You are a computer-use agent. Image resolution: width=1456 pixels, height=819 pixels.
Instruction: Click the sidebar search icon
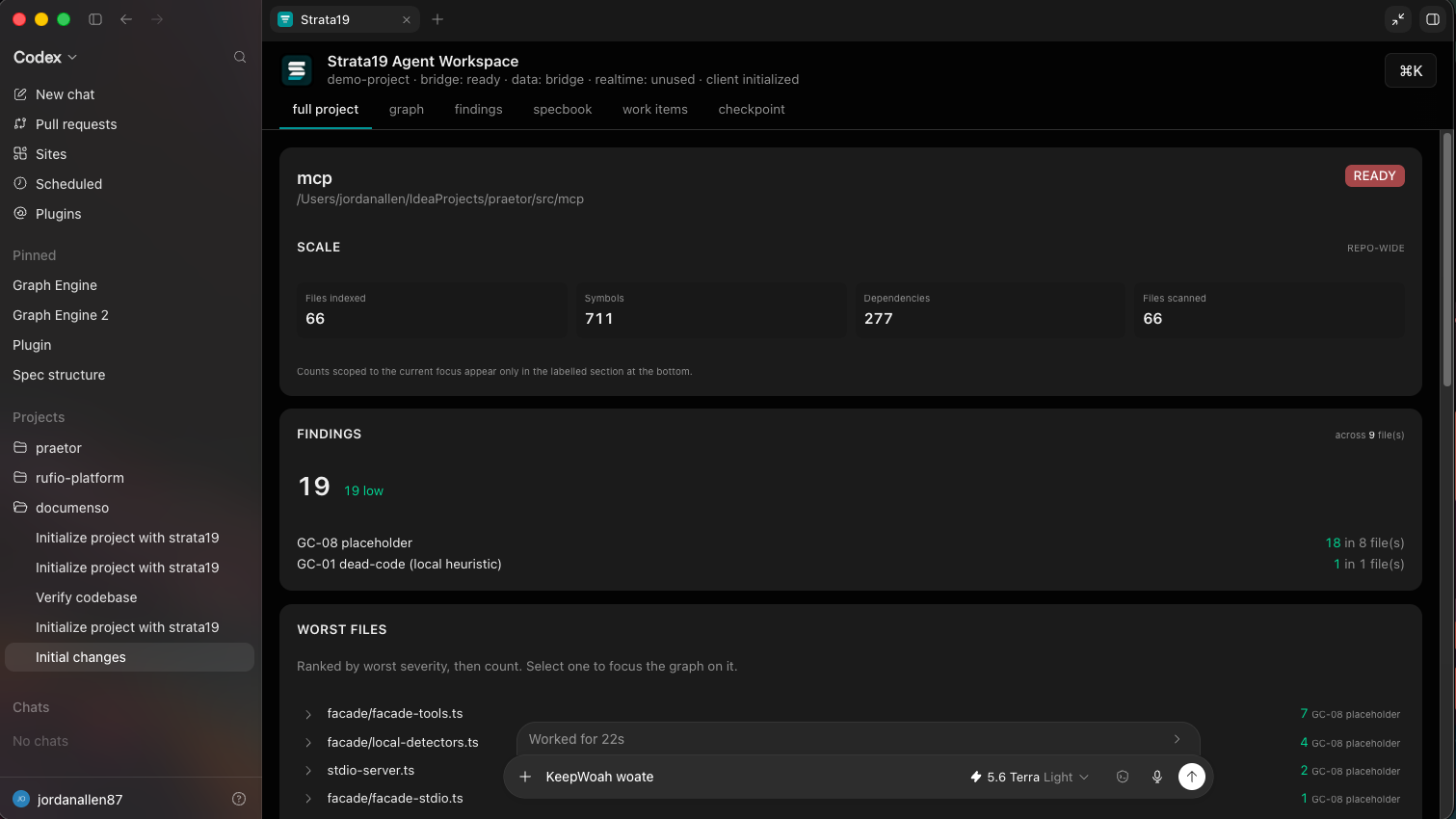(240, 57)
